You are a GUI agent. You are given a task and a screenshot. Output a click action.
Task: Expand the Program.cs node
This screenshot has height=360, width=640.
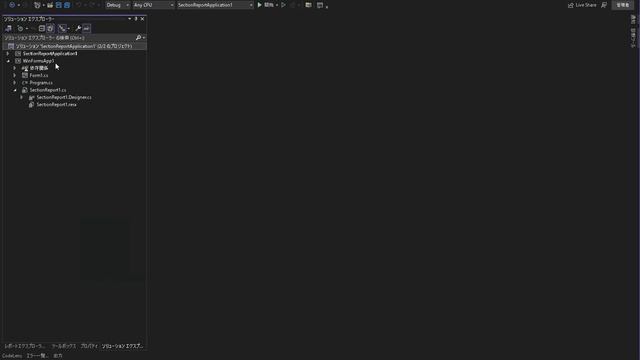(15, 83)
